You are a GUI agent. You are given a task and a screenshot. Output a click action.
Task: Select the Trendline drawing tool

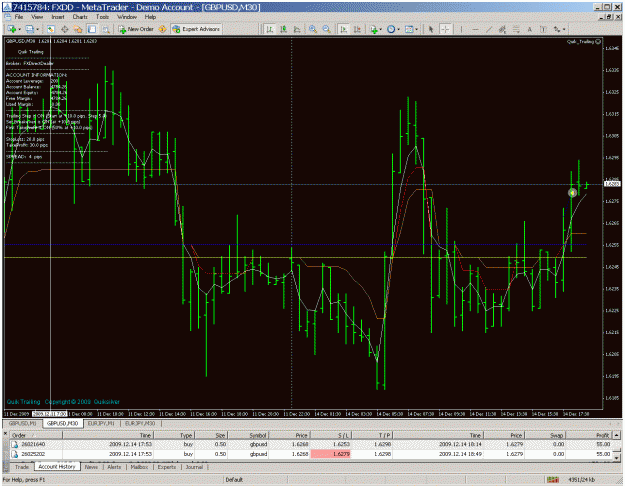click(489, 29)
